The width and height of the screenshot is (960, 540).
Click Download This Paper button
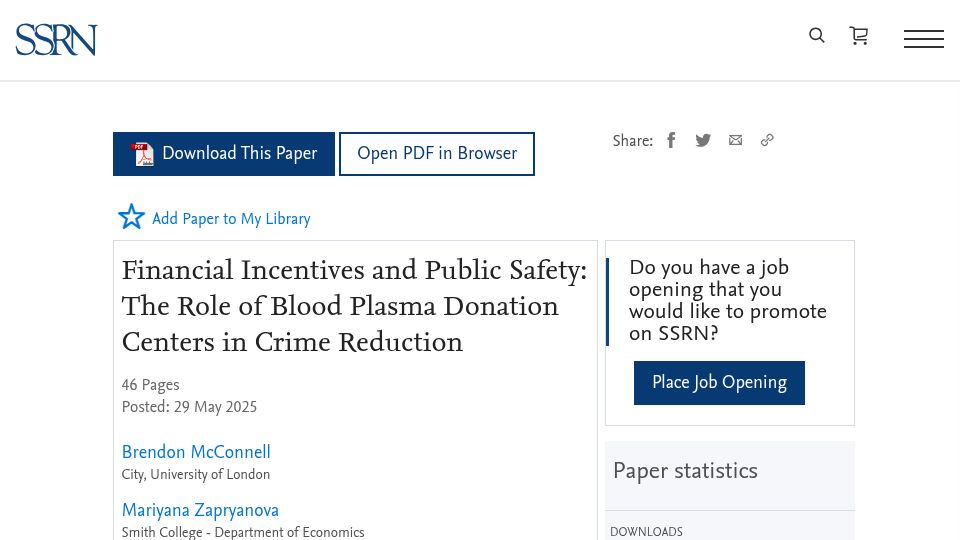click(x=224, y=154)
